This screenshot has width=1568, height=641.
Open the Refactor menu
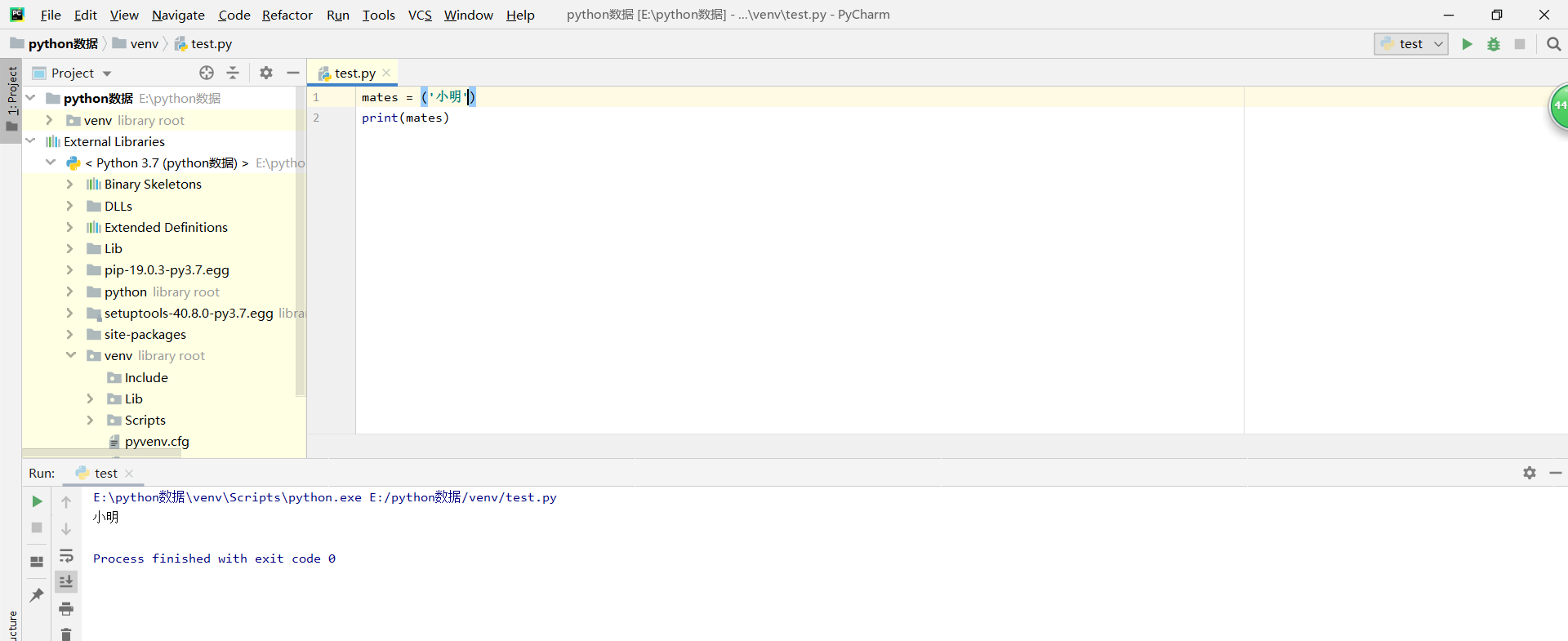pyautogui.click(x=287, y=15)
